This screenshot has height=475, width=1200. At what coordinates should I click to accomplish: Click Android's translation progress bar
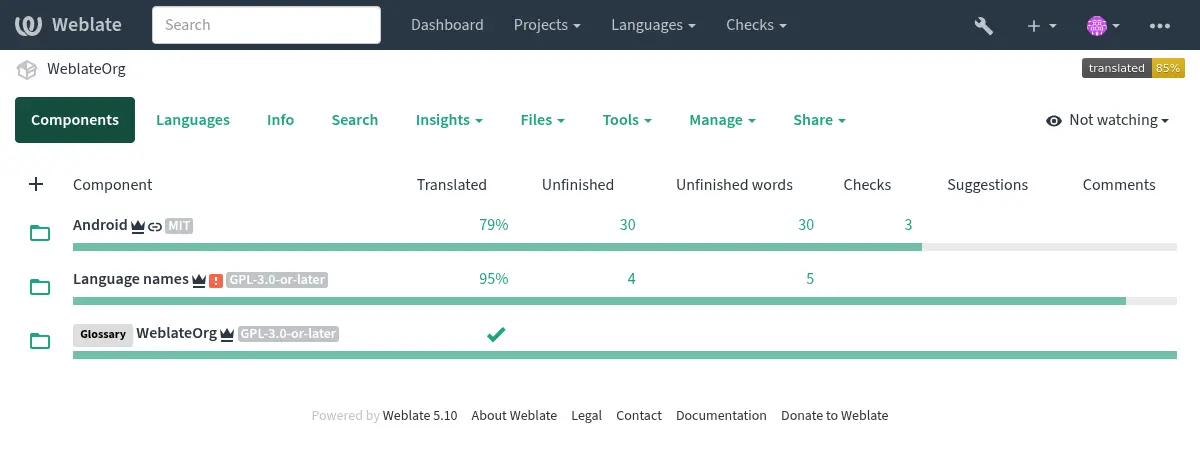click(x=625, y=247)
